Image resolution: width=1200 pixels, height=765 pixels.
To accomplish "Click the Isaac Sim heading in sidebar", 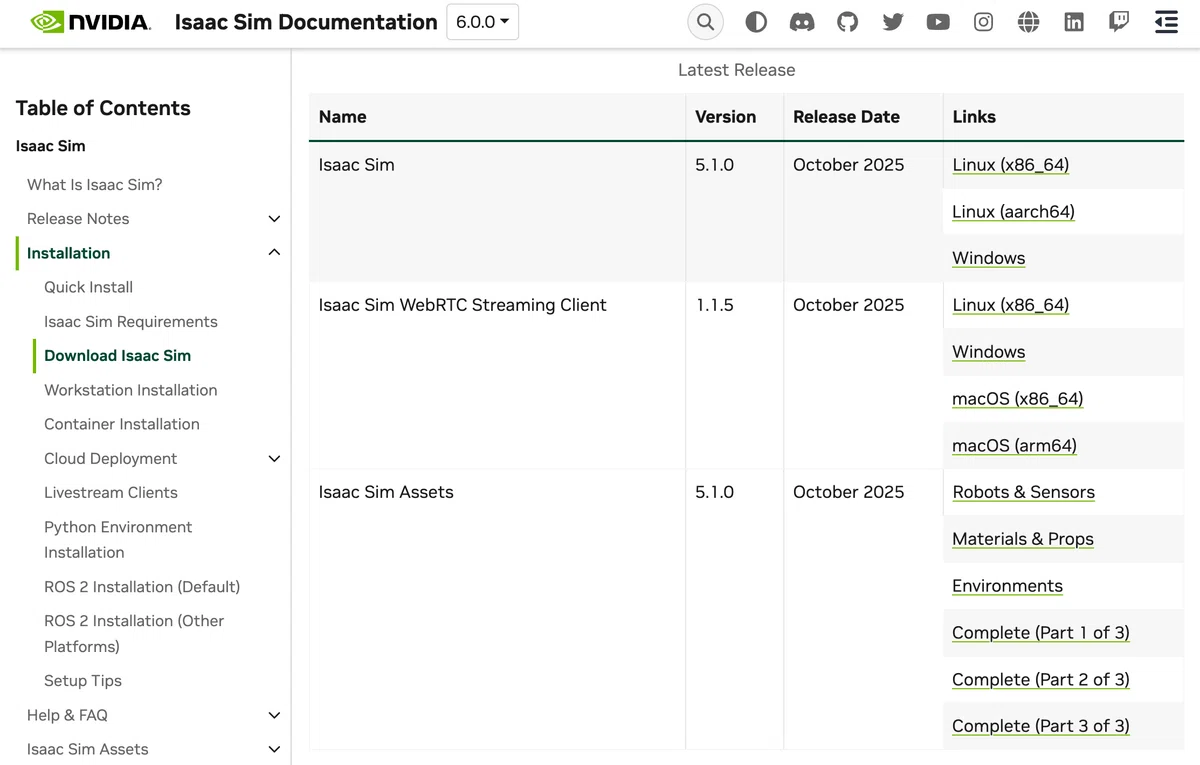I will (50, 146).
